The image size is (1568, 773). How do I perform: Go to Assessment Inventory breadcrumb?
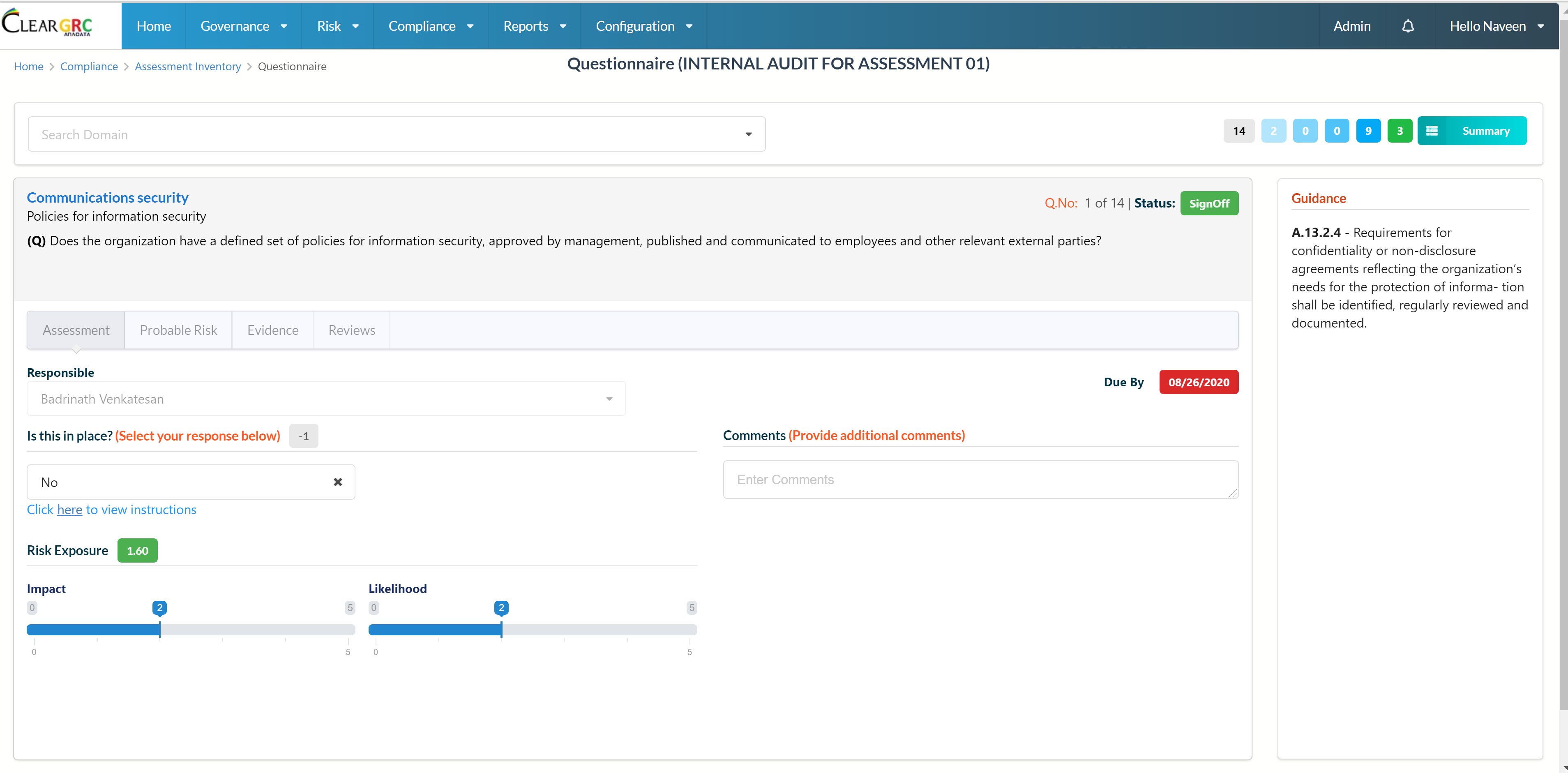187,66
